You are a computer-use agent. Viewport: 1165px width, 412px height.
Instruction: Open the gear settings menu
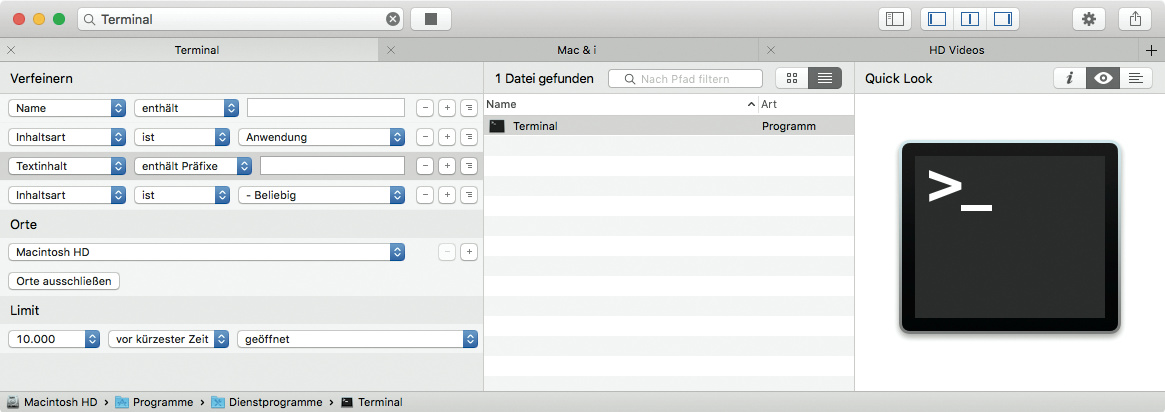[x=1089, y=19]
